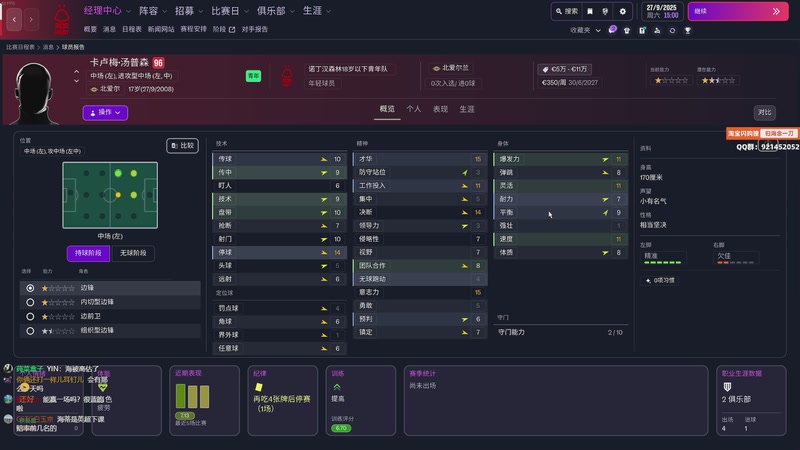Open the circle shortcut icon
Viewport: 800px width, 450px height.
672,31
